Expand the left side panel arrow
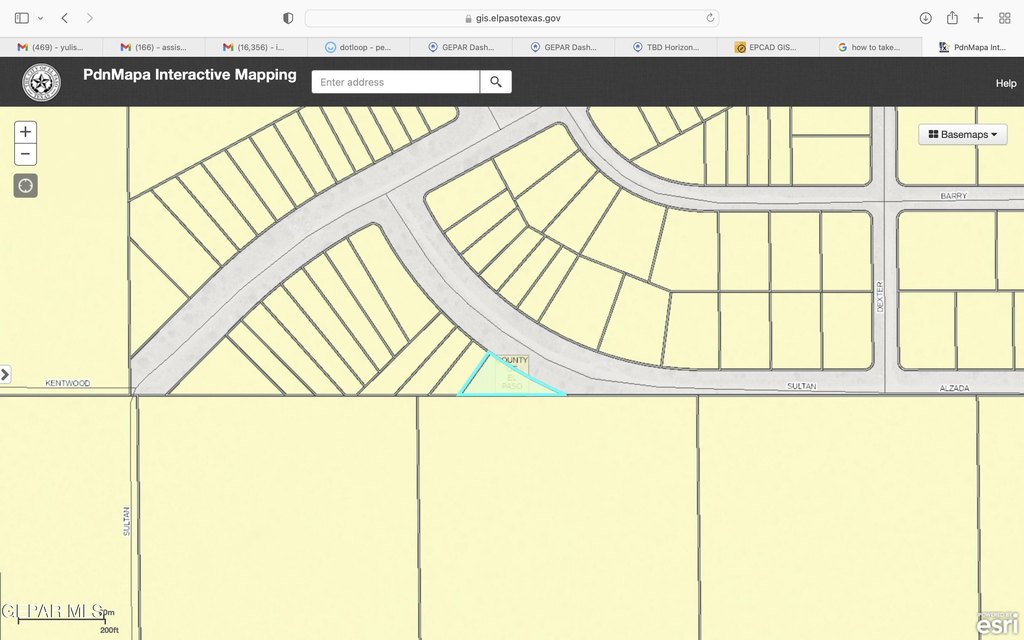Viewport: 1024px width, 640px height. 5,374
